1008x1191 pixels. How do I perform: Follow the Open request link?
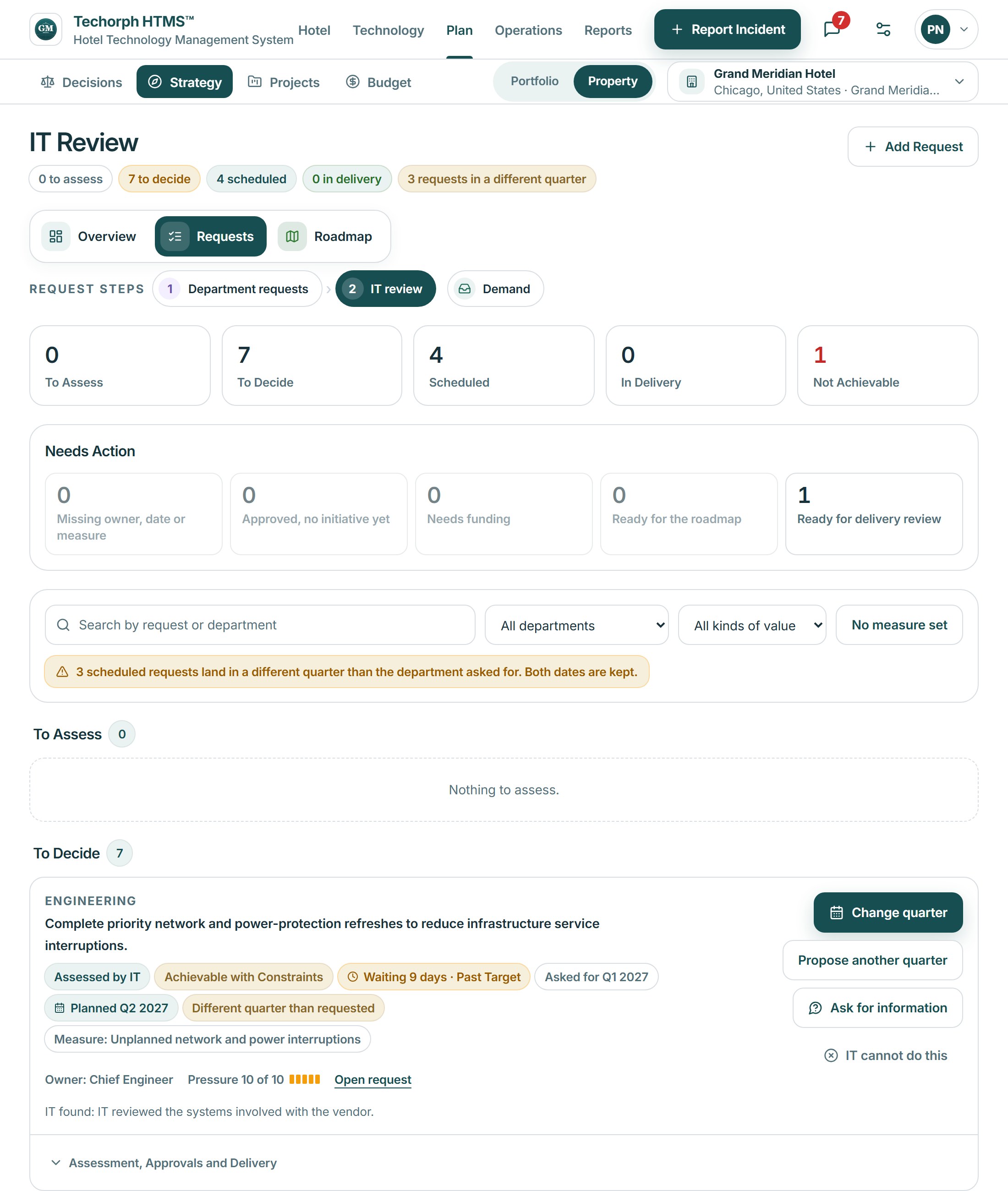click(373, 1080)
